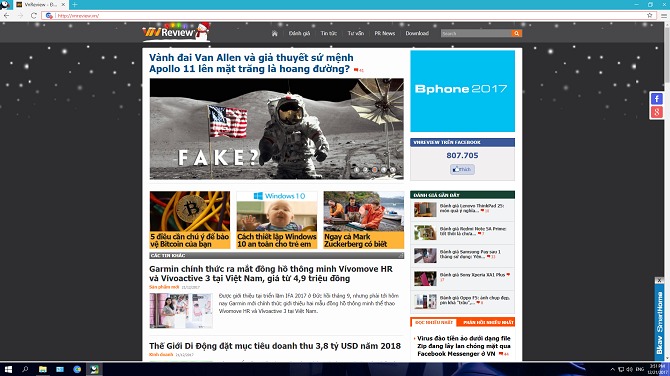670x376 pixels.
Task: Go back with the browser back arrow
Action: pos(6,15)
